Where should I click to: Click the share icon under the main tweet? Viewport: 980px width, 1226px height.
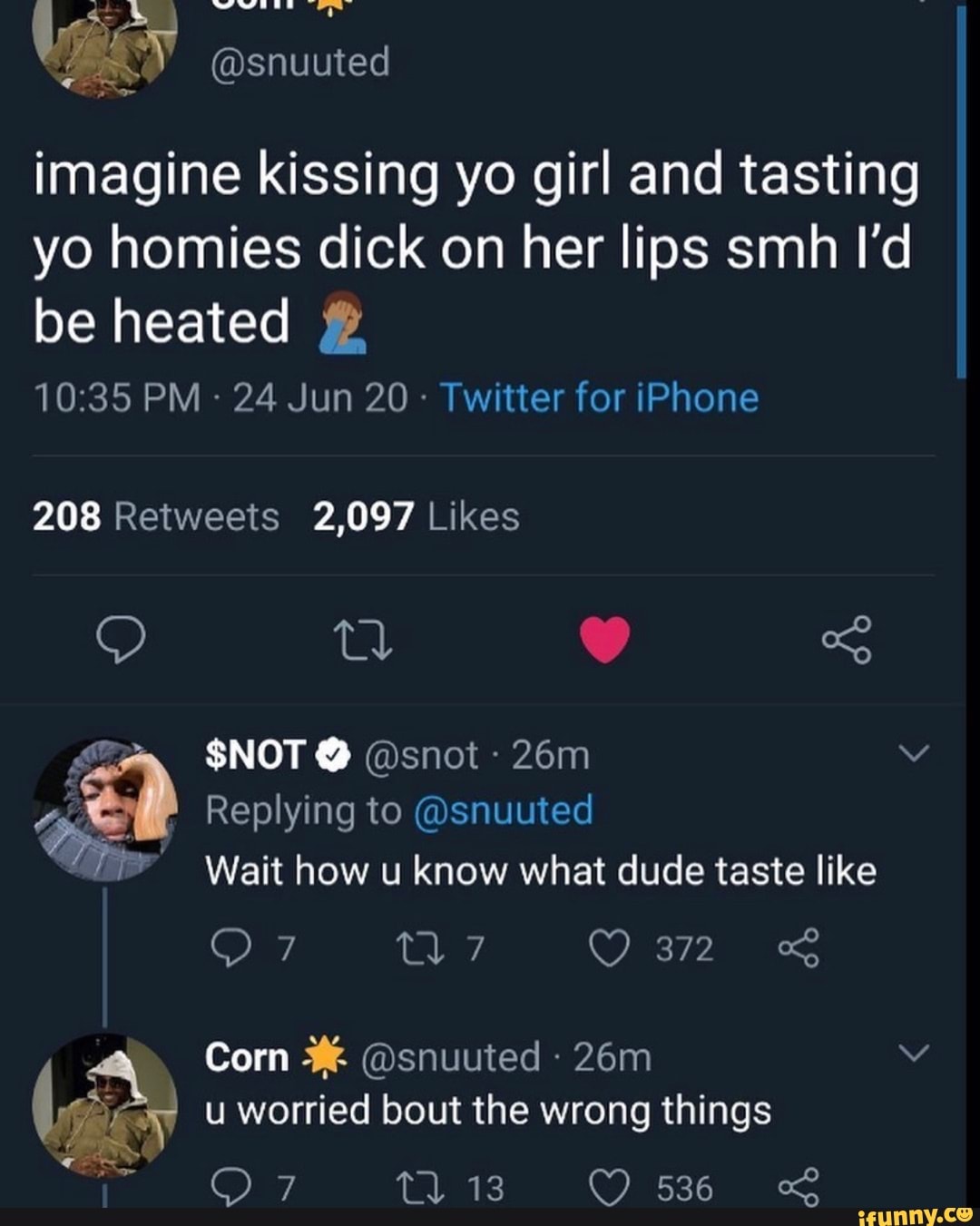pos(847,640)
